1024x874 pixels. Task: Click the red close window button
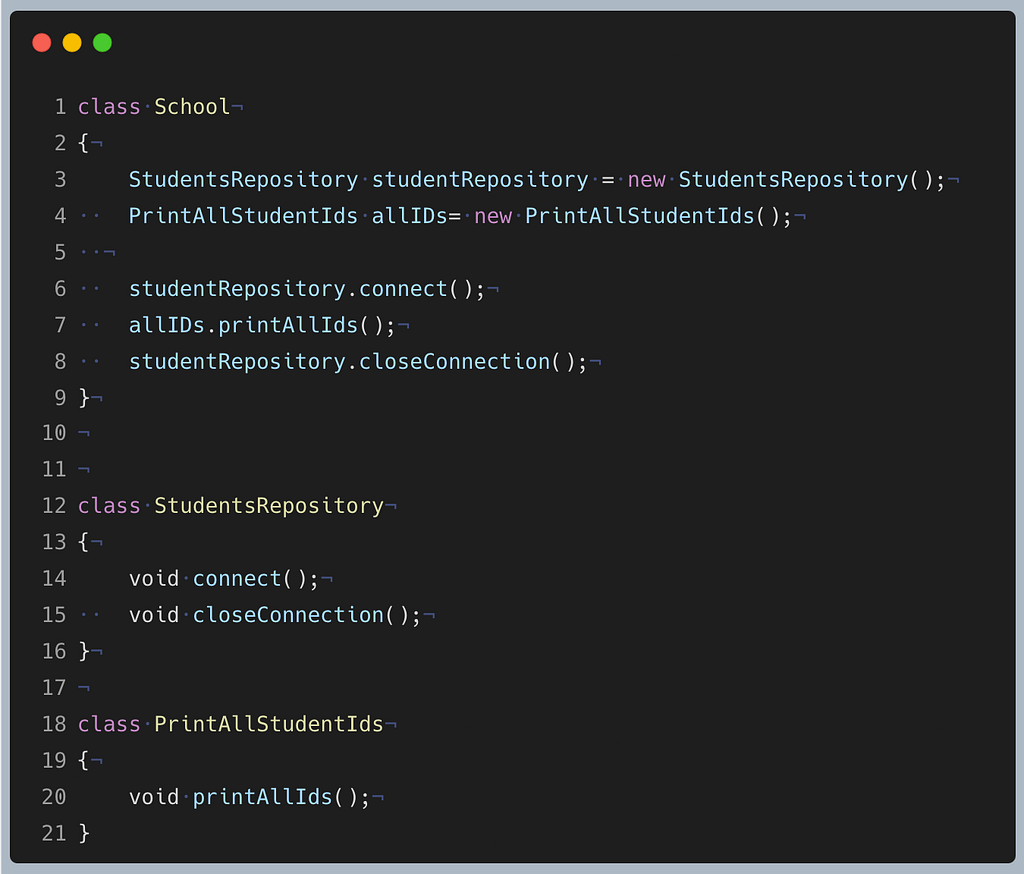[42, 43]
